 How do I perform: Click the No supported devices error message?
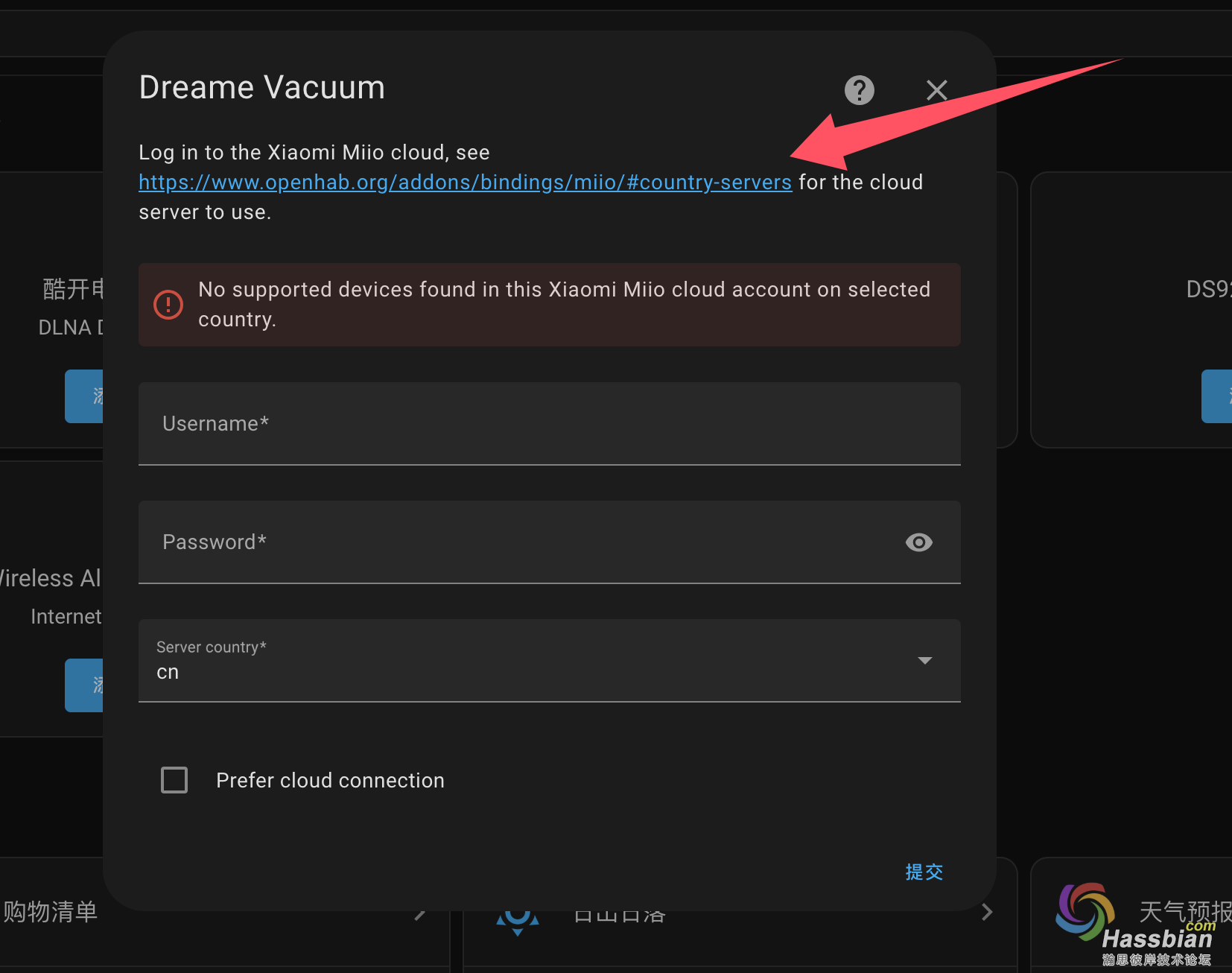[564, 304]
